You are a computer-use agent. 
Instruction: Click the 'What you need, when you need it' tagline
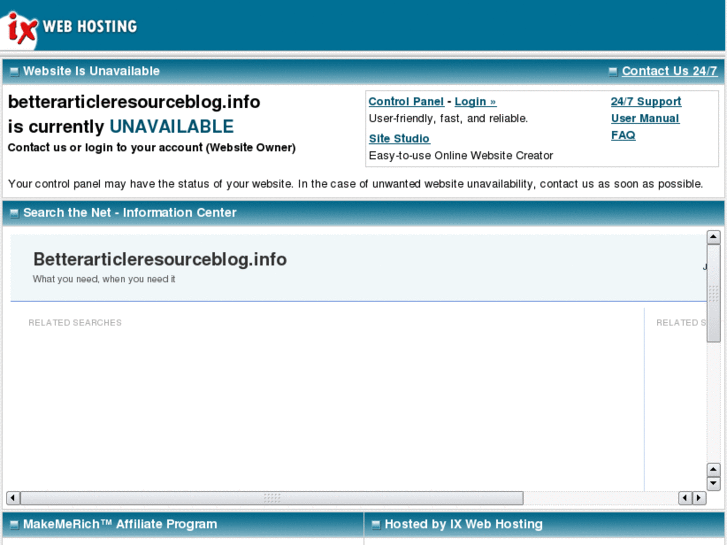[x=104, y=279]
